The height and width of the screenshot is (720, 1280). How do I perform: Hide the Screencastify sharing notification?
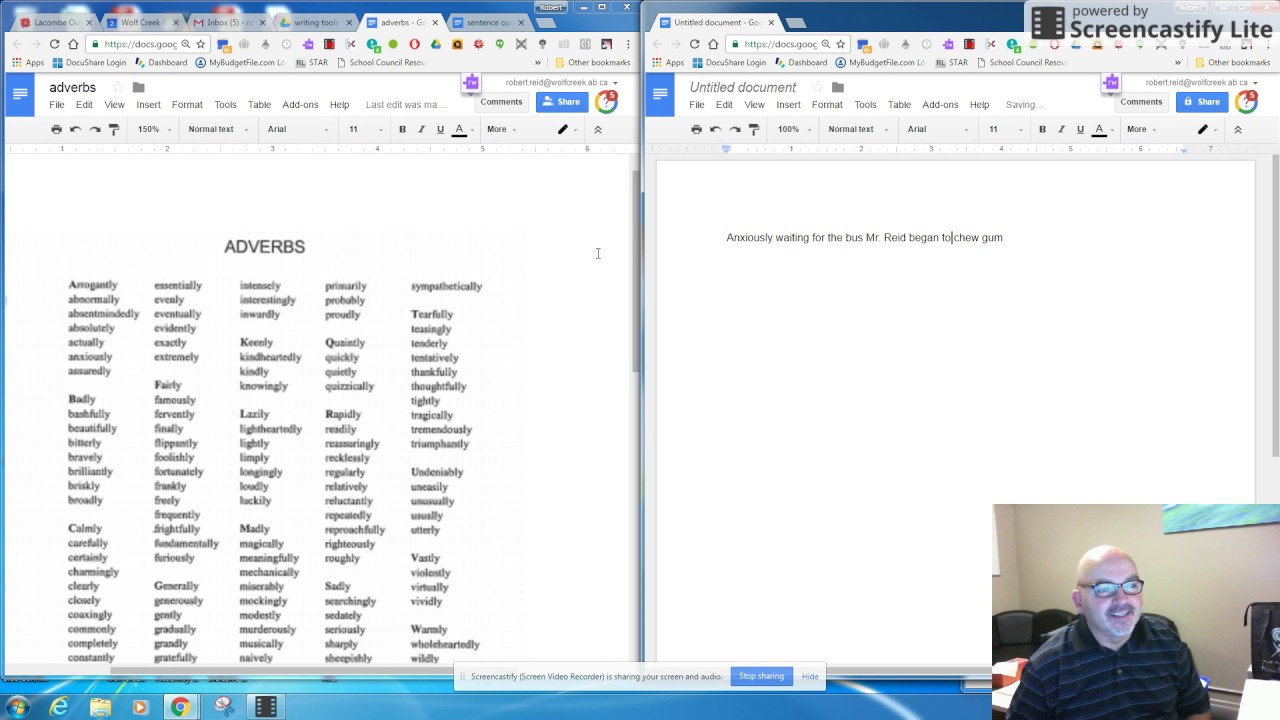click(x=810, y=677)
